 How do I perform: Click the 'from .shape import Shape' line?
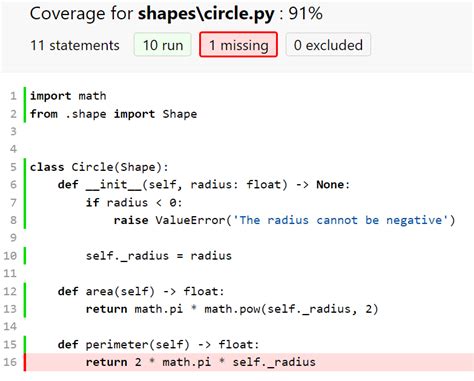(x=113, y=114)
